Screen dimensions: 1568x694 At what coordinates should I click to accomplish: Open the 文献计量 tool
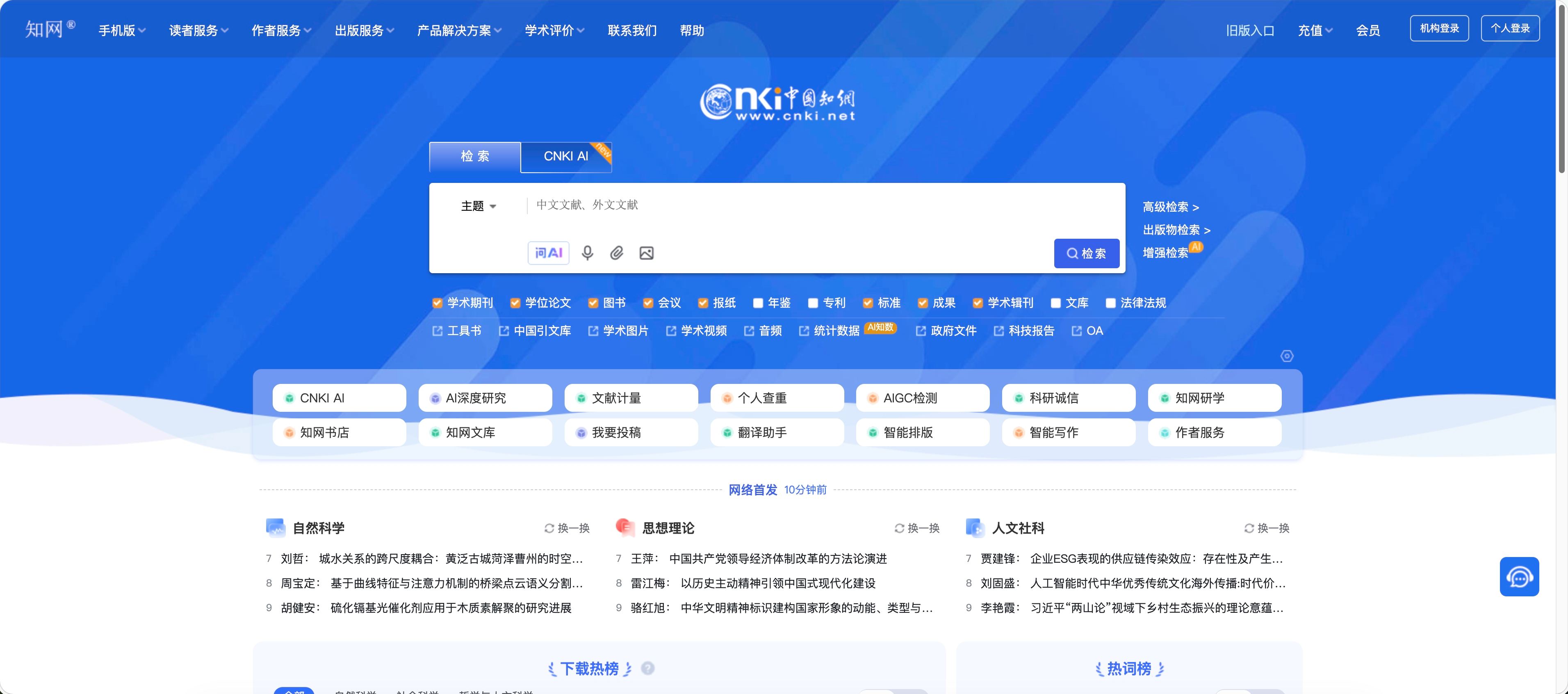[631, 398]
